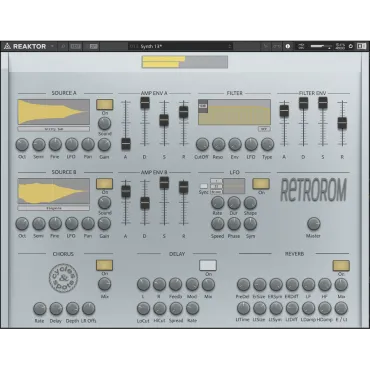Viewport: 370px width, 370px height.
Task: Click the Filter response display
Action: 234,112
